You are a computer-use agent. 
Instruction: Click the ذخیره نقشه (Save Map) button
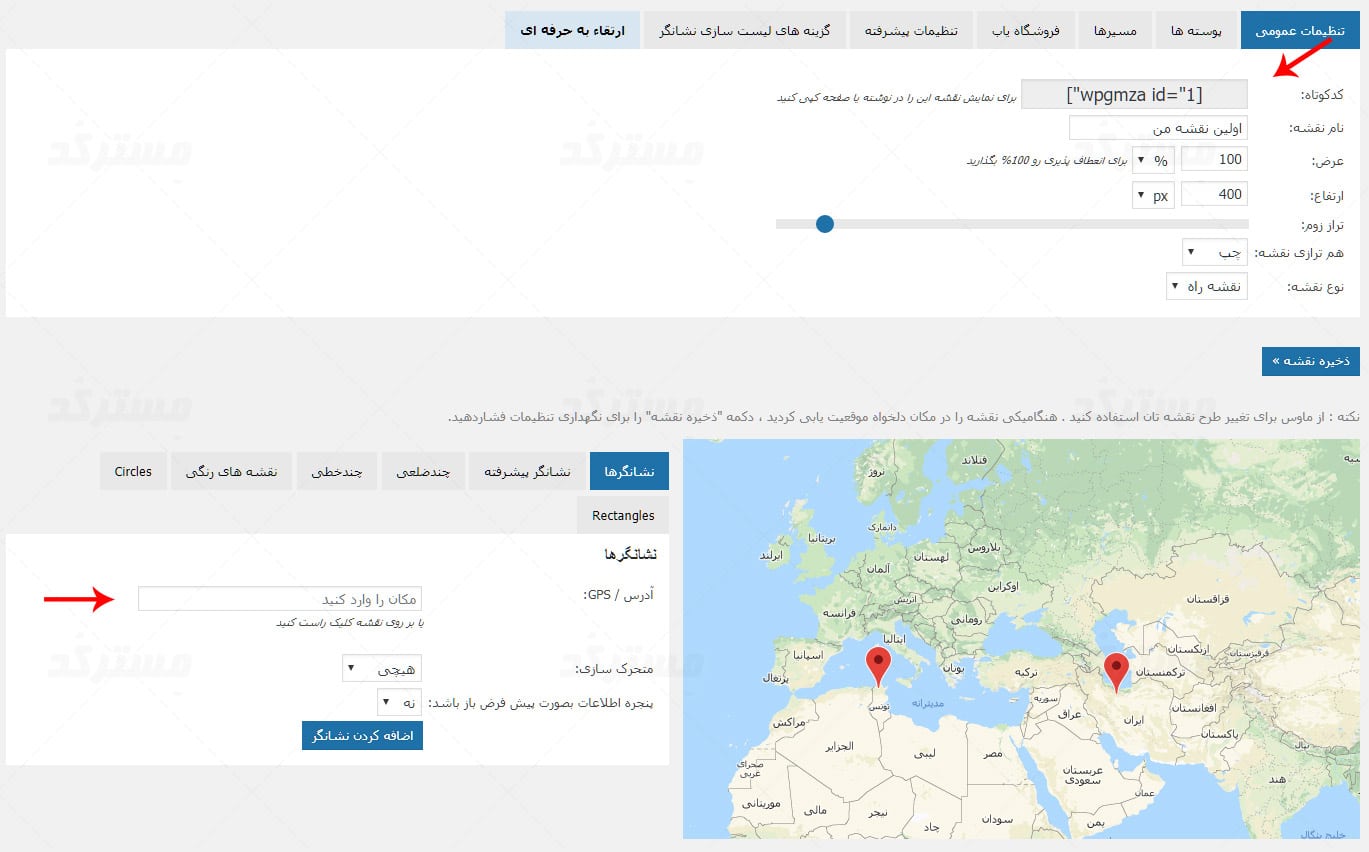1310,361
